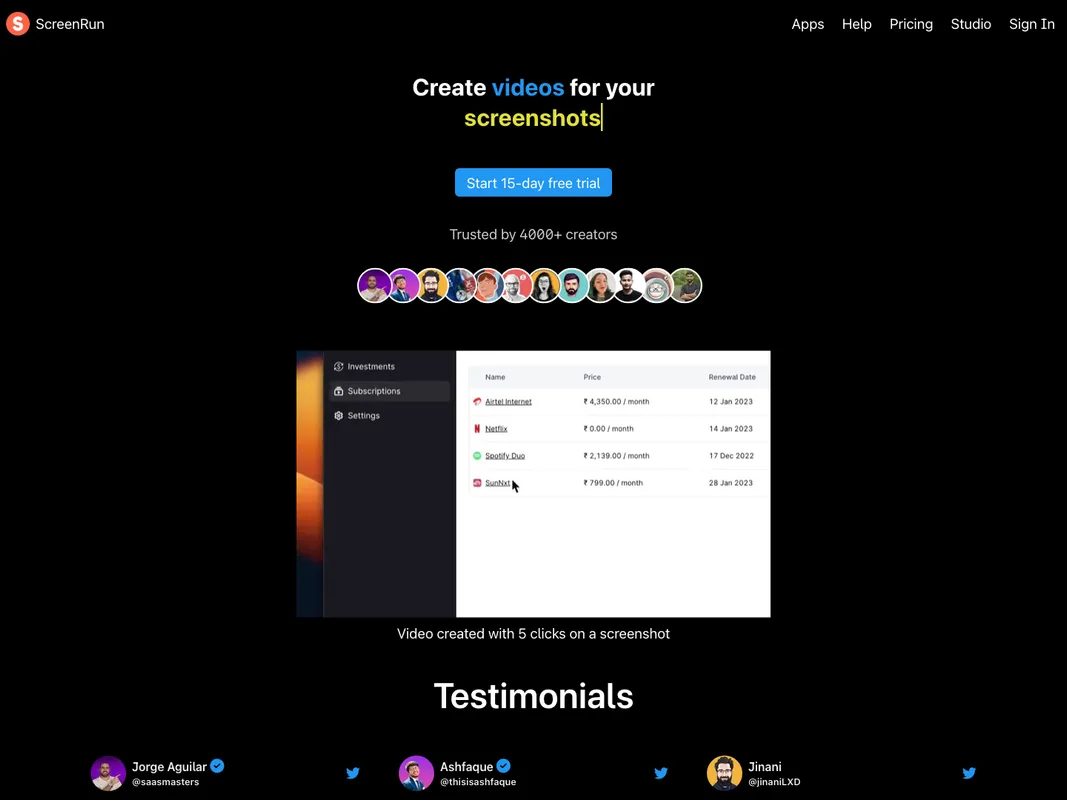Start the 15-day free trial

(x=533, y=182)
